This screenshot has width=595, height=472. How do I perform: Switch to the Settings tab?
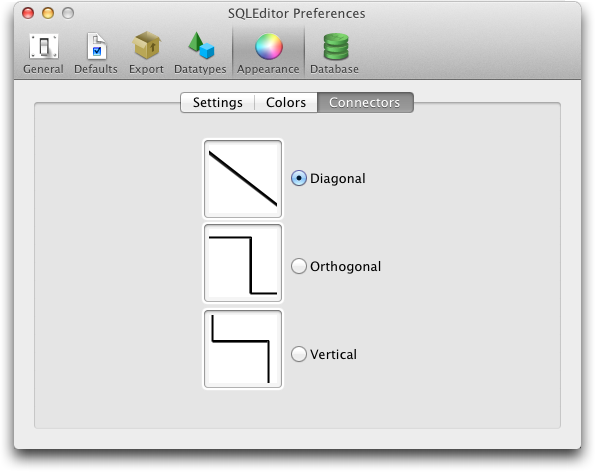click(x=217, y=102)
